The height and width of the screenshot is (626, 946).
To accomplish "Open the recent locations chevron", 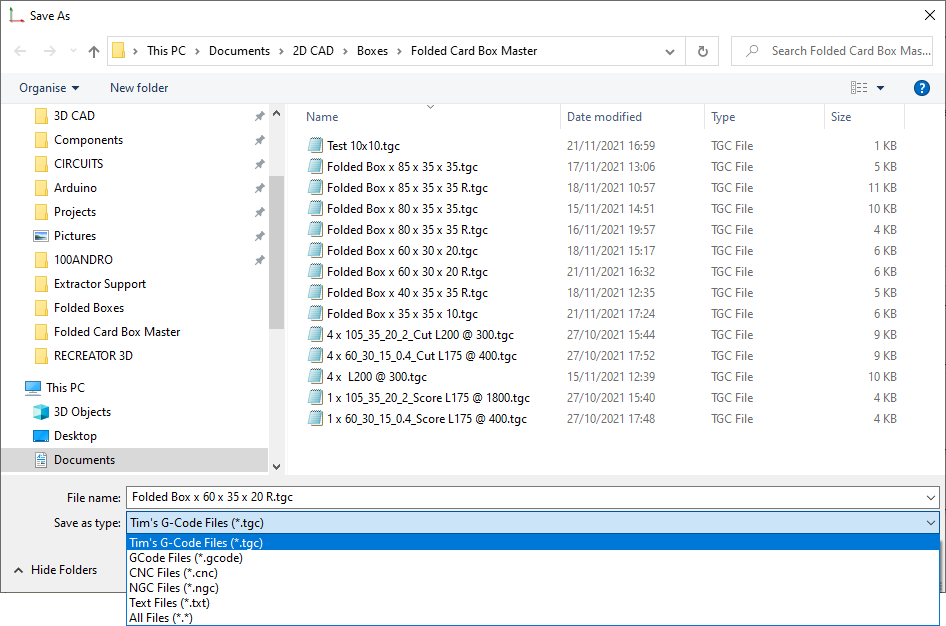I will pos(73,51).
